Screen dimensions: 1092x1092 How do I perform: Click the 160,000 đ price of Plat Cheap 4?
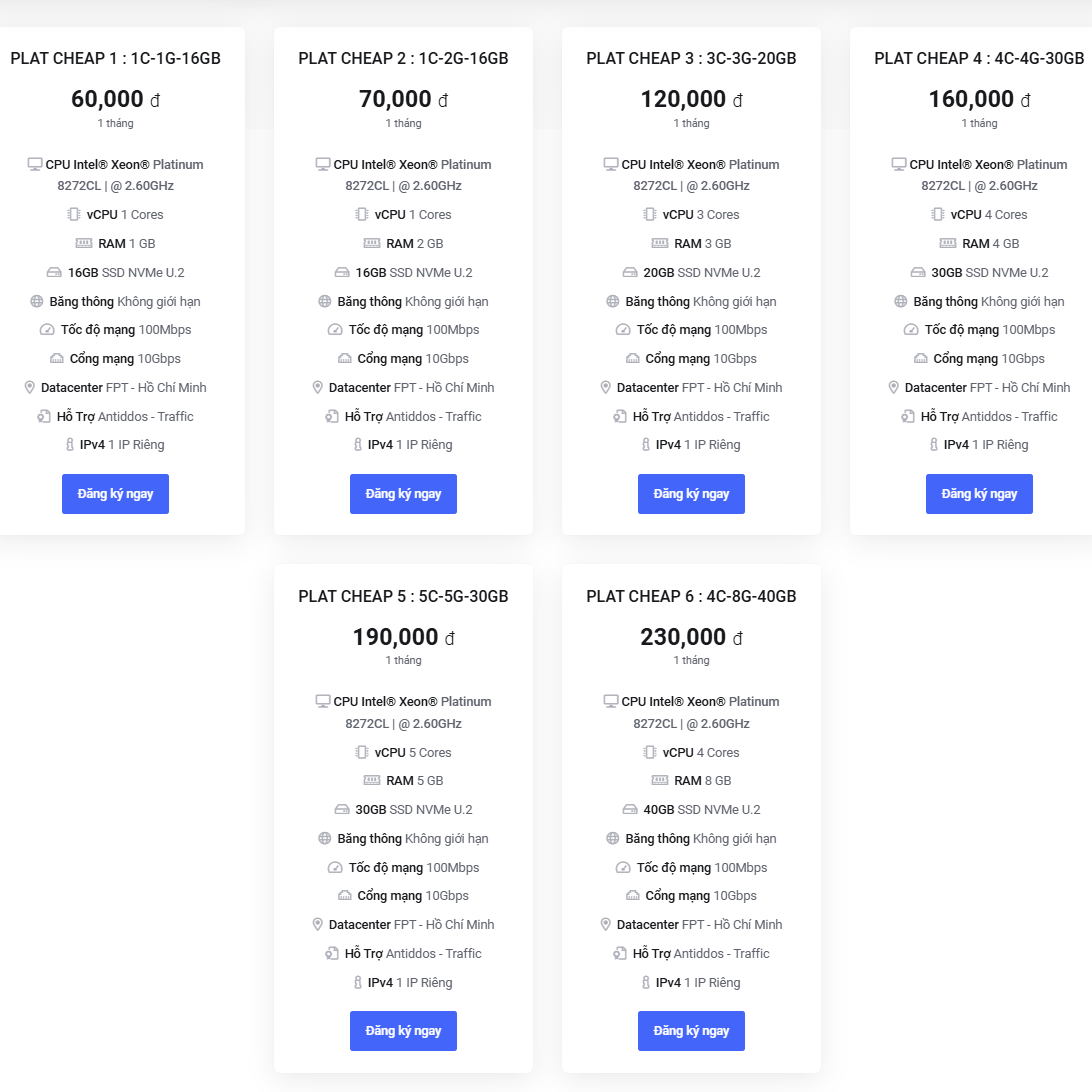click(979, 99)
